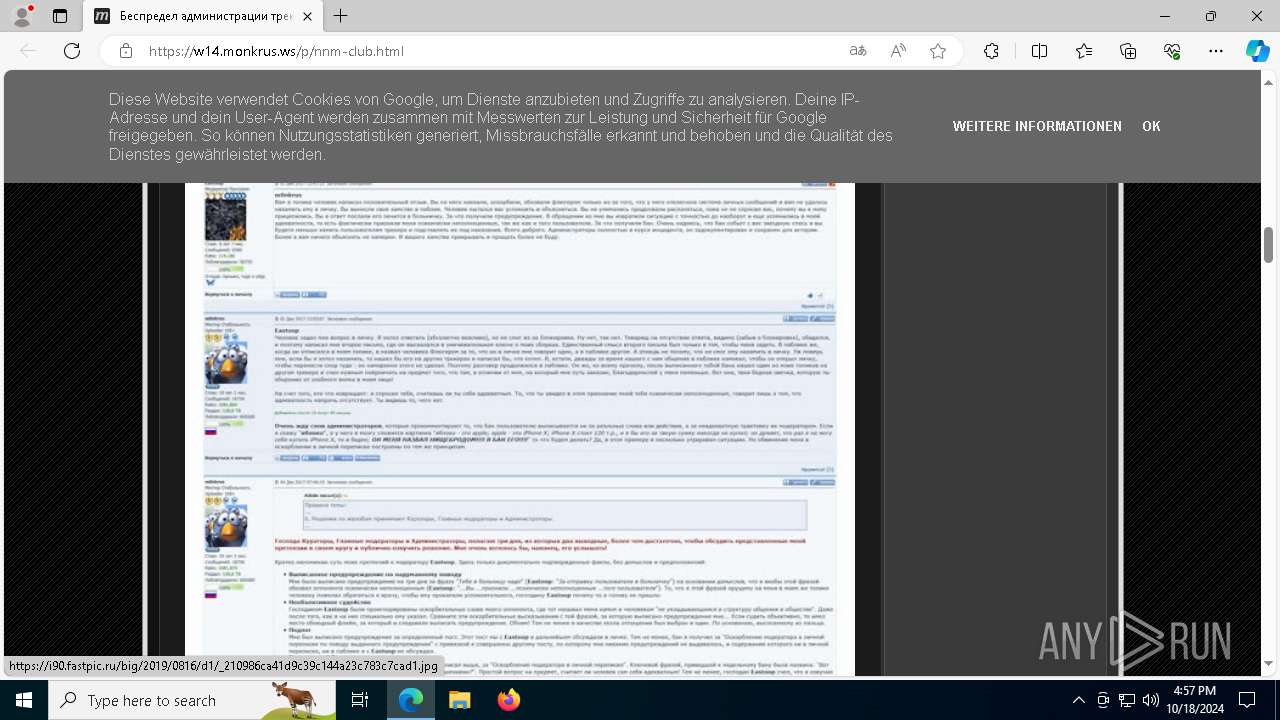Close the Беспредел администрации tab

(x=306, y=16)
